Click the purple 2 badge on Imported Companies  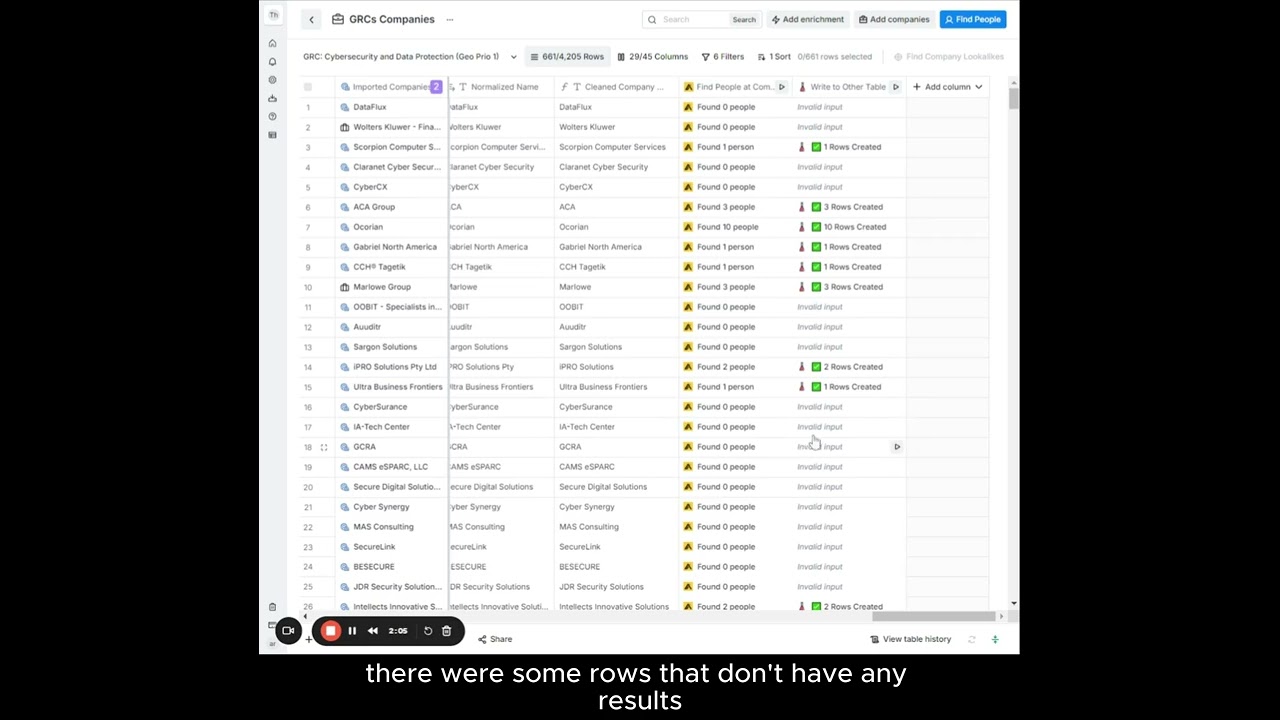[436, 87]
